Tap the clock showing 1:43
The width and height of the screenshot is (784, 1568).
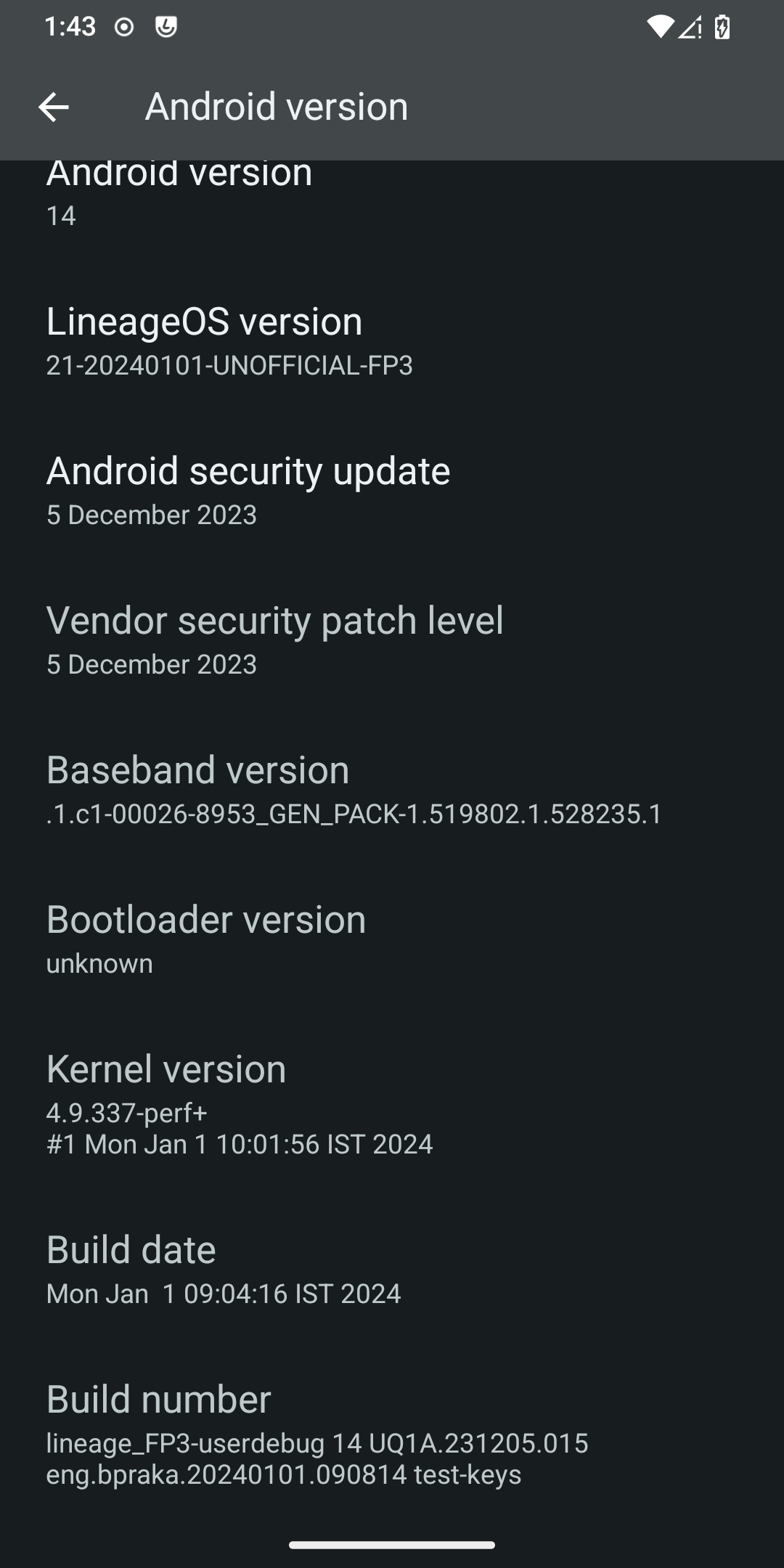tap(70, 27)
